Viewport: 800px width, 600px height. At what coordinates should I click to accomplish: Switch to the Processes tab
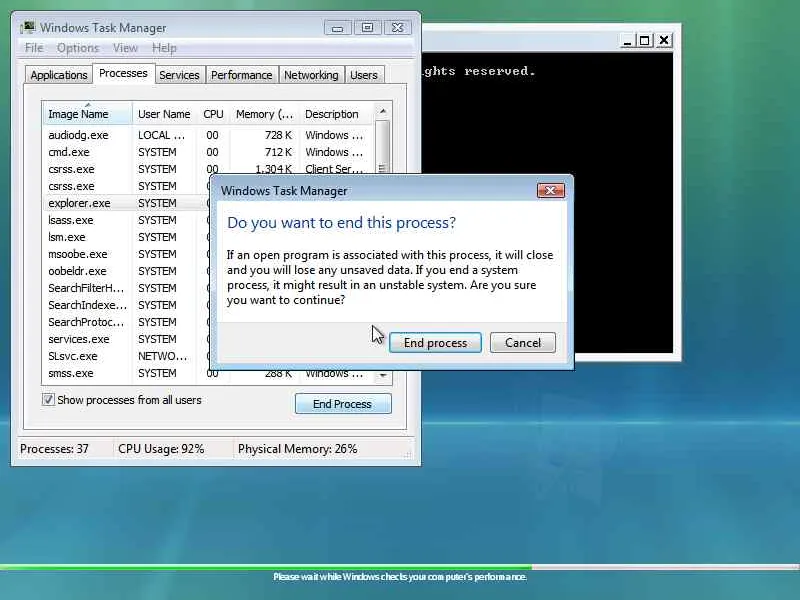click(x=123, y=73)
